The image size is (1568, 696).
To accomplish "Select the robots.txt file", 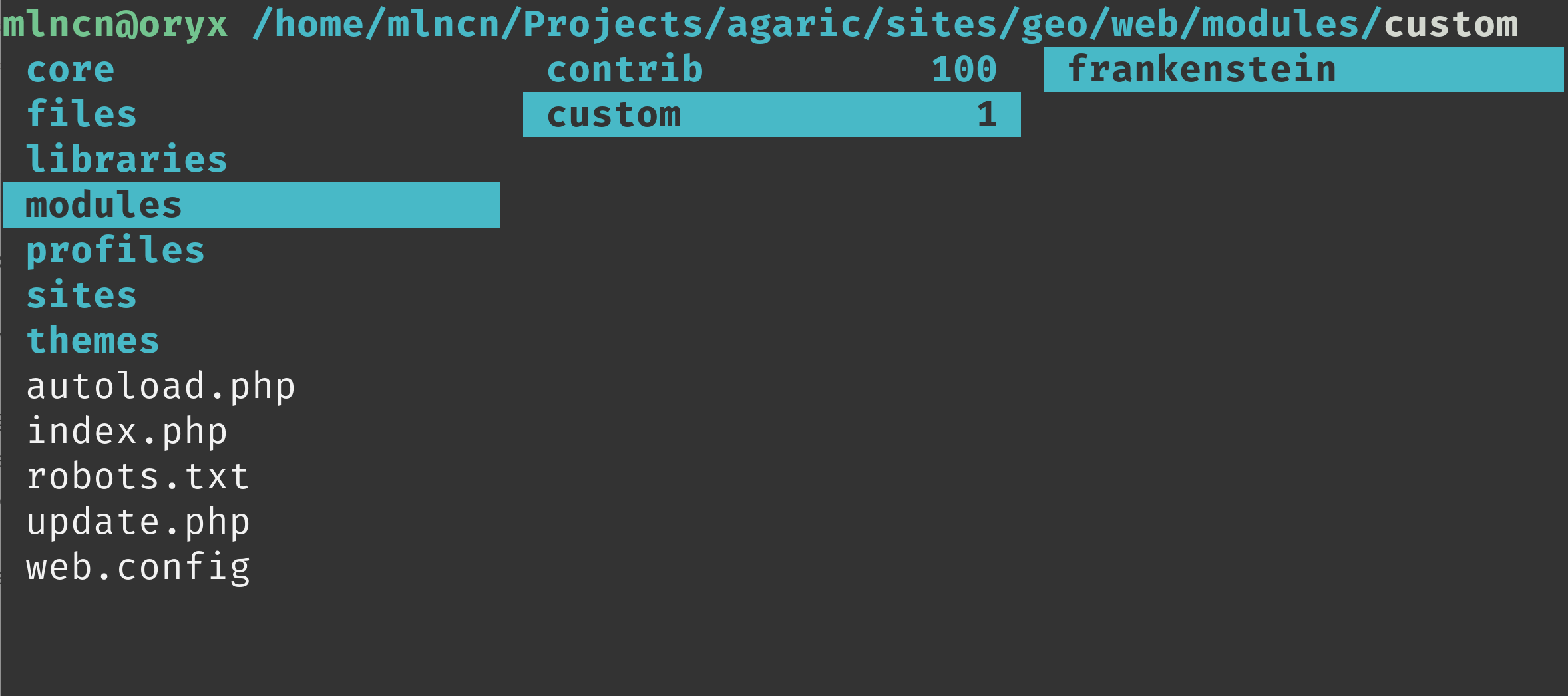I will click(138, 476).
